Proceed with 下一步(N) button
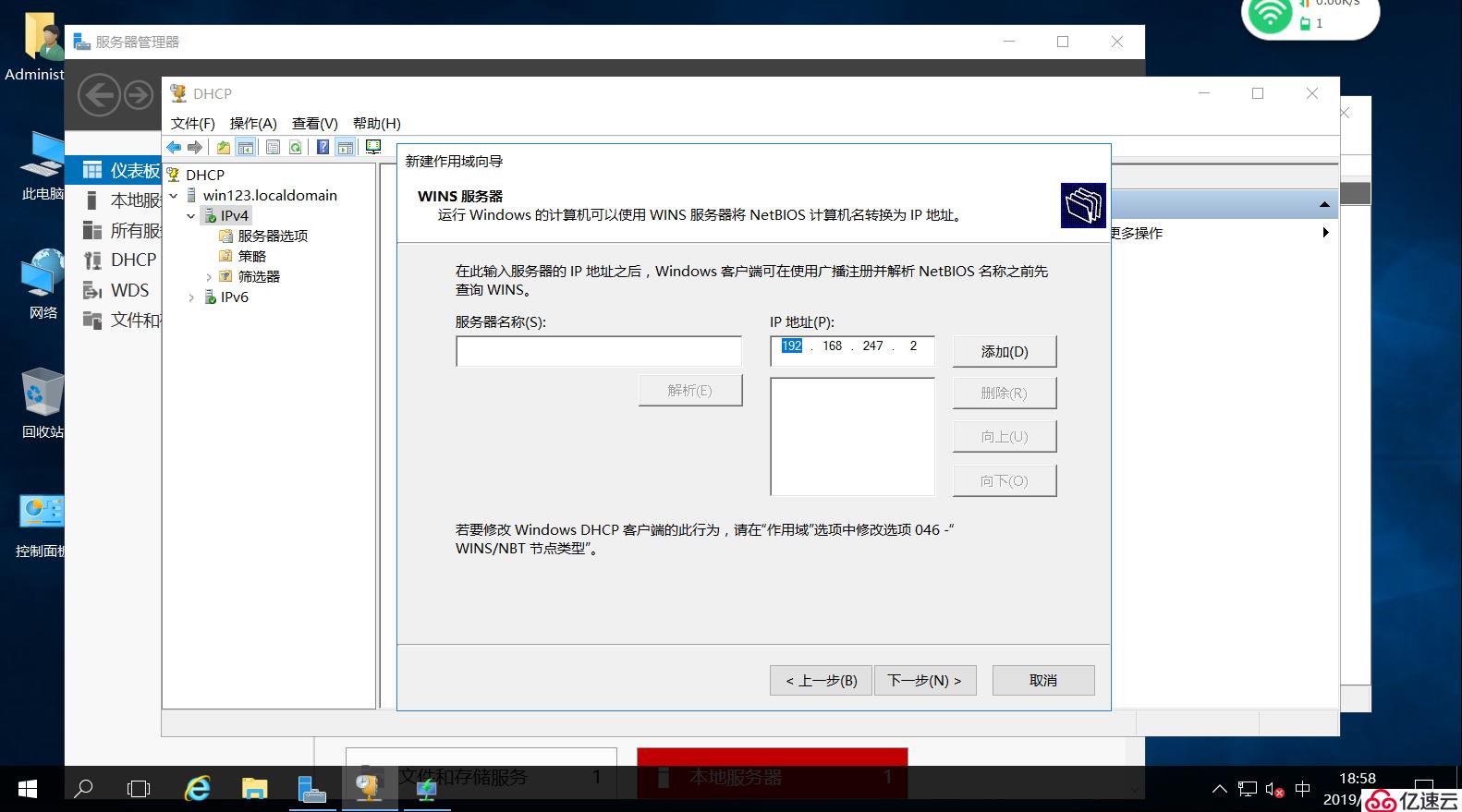 pyautogui.click(x=925, y=680)
